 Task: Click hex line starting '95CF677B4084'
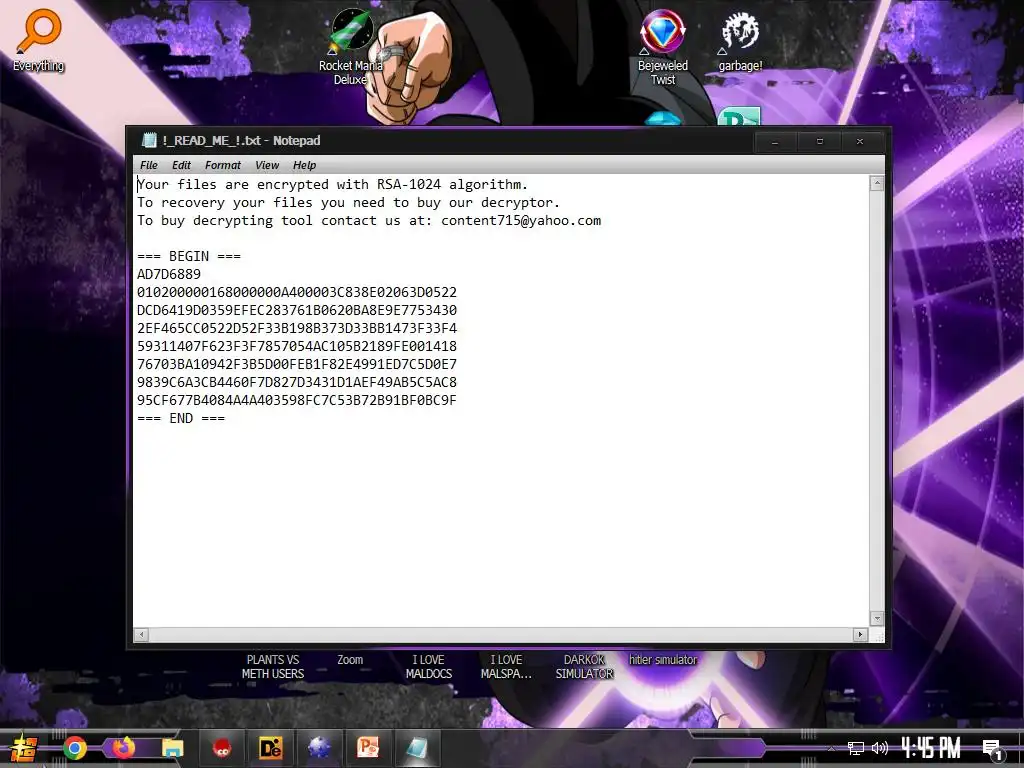[x=297, y=400]
